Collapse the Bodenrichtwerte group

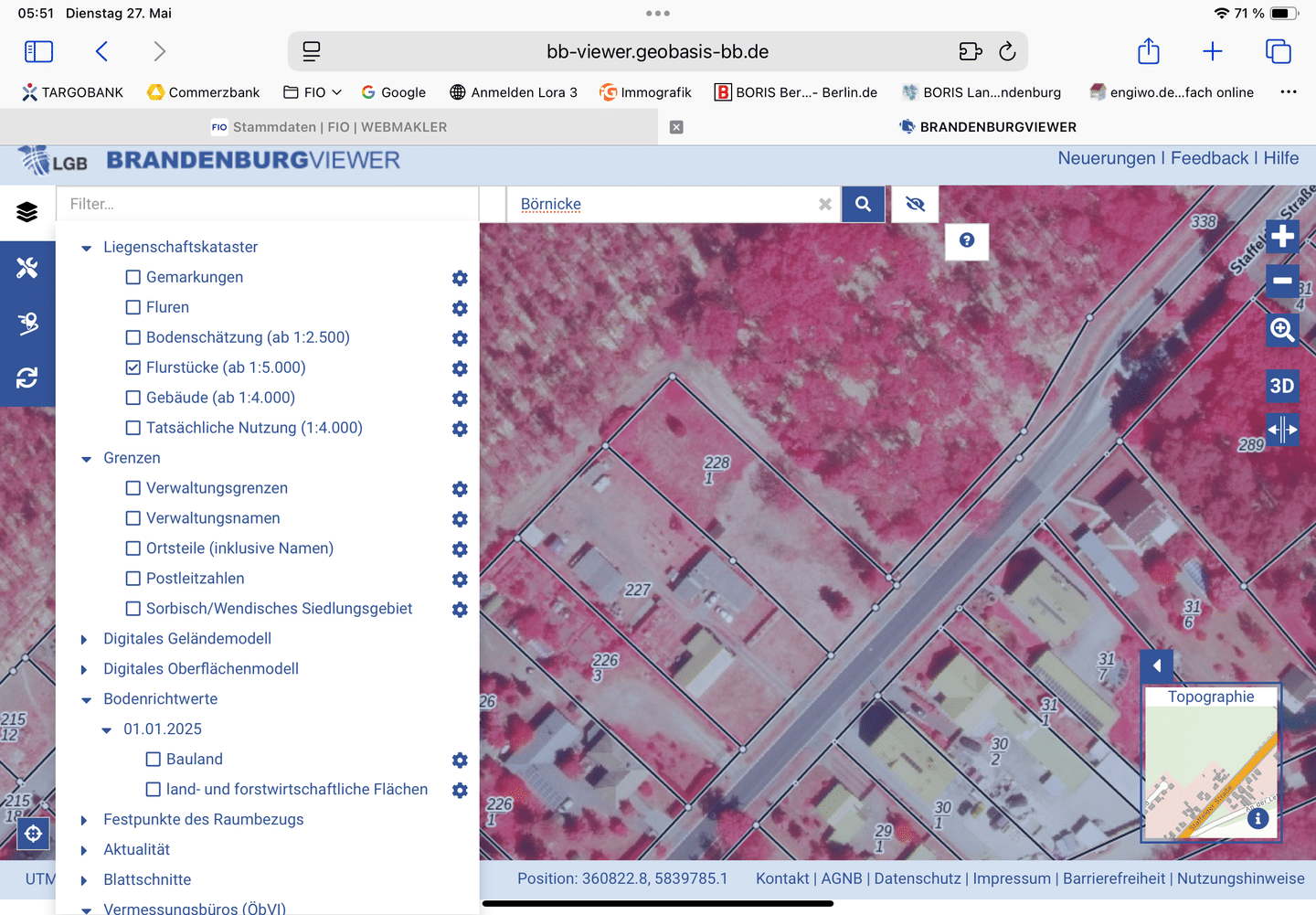pyautogui.click(x=87, y=700)
